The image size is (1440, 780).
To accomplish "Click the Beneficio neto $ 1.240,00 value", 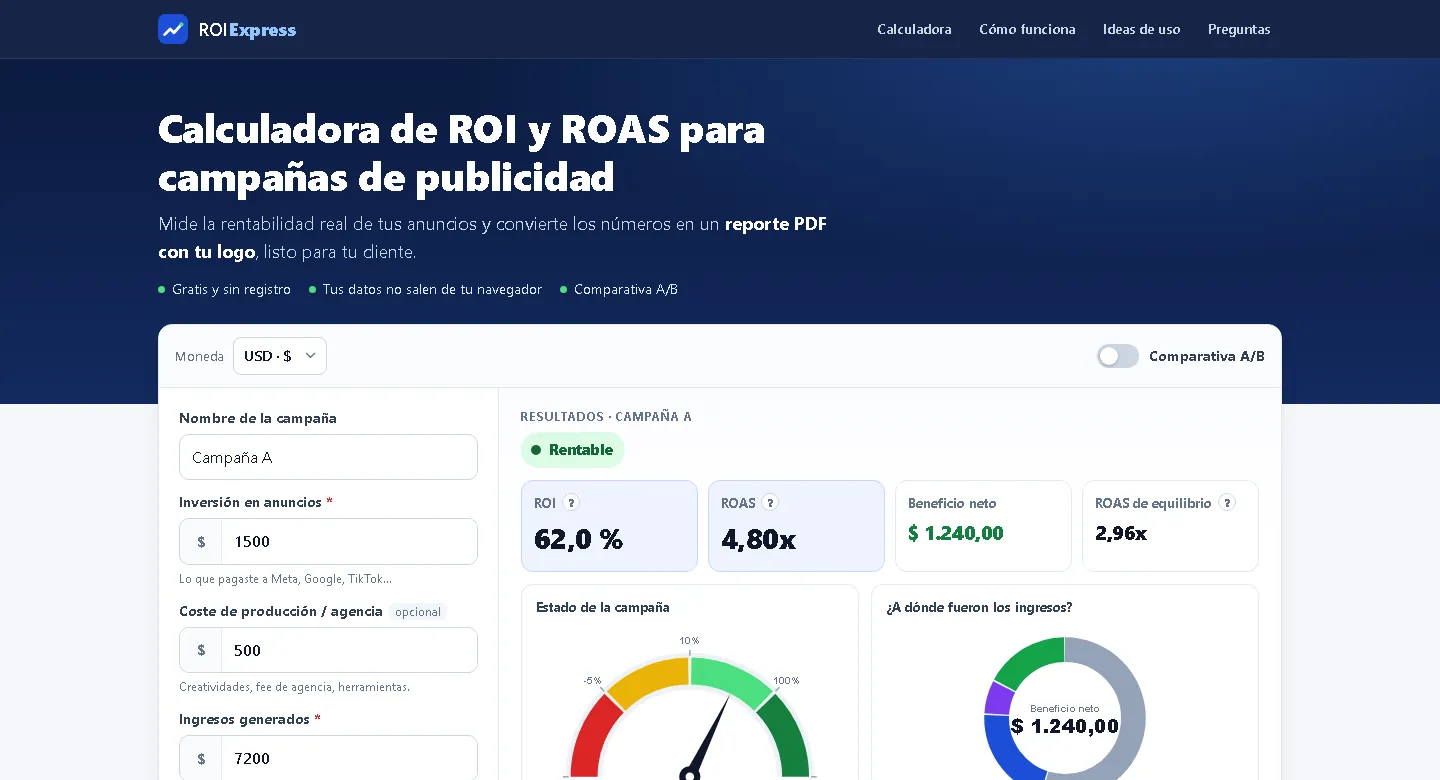I will point(955,533).
